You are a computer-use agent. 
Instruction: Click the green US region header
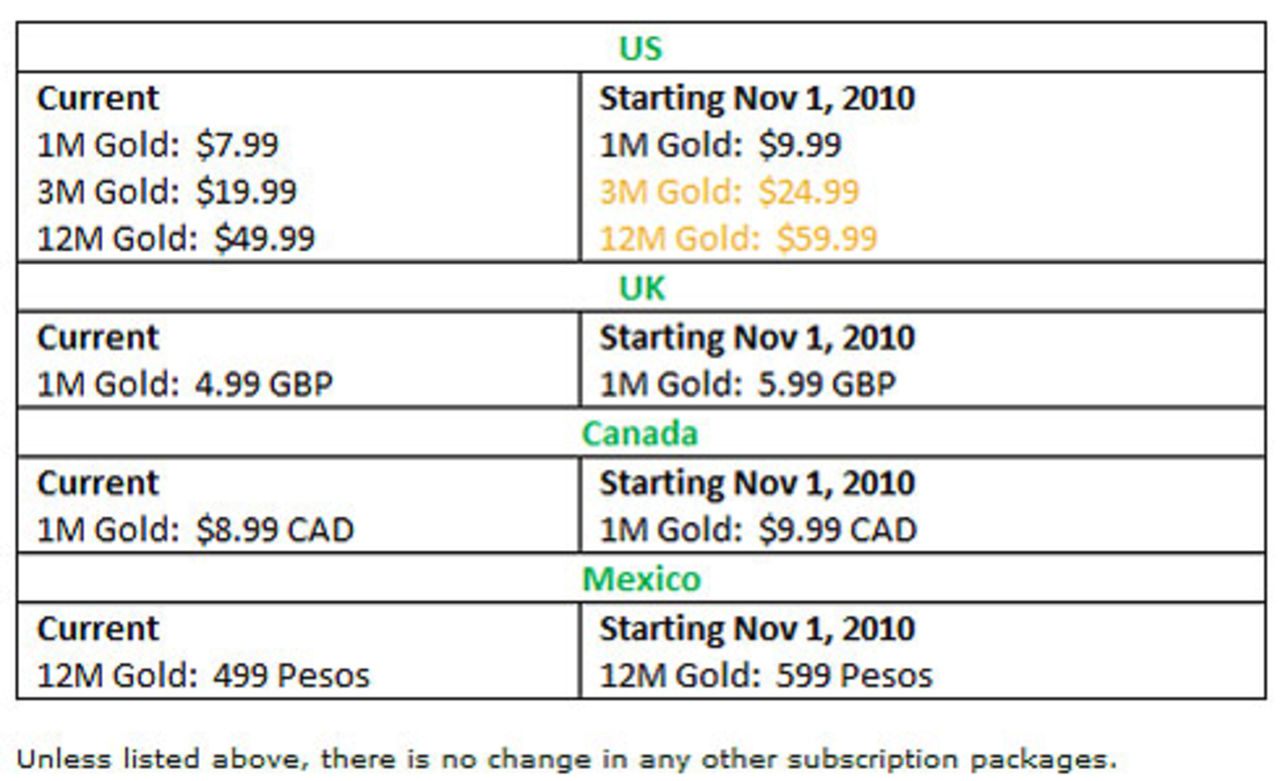640,48
